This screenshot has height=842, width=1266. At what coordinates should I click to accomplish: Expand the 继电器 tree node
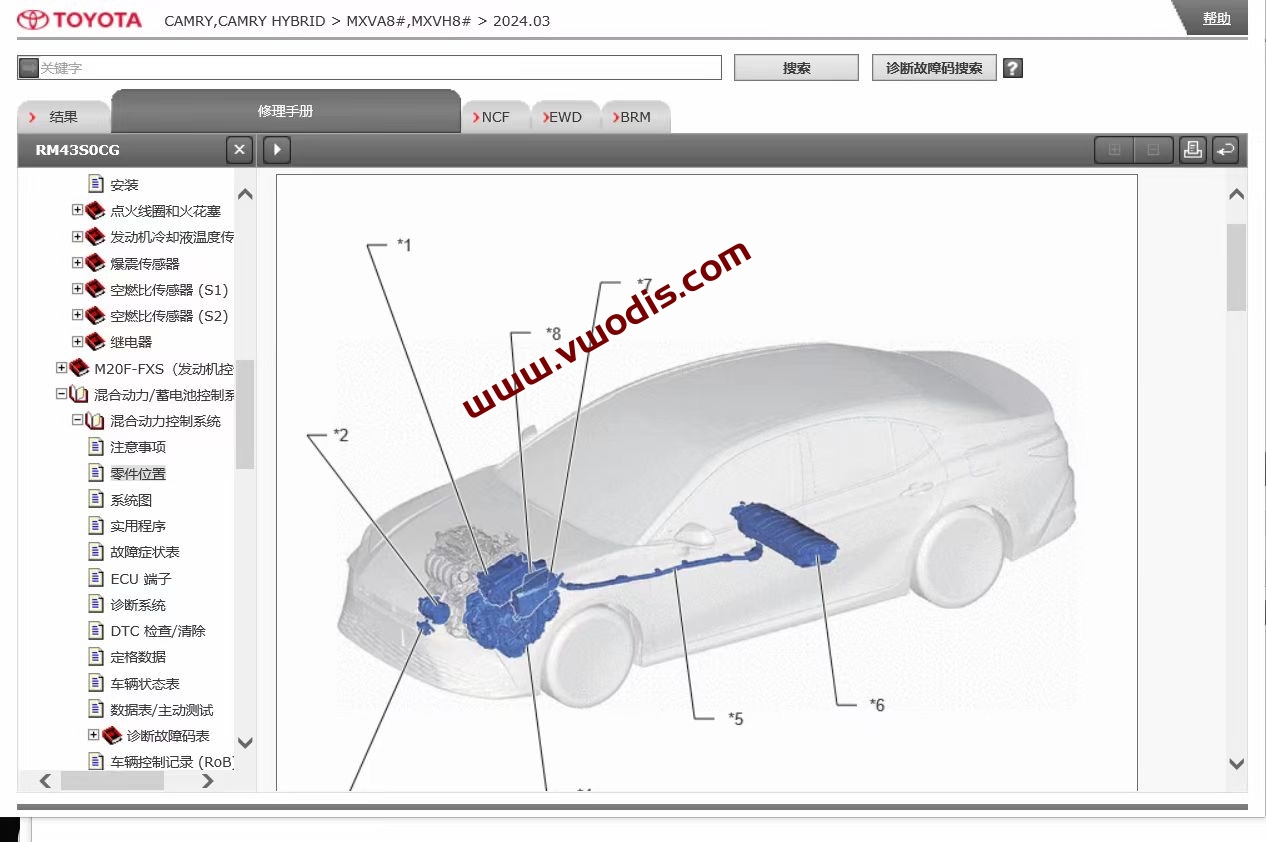tap(79, 341)
